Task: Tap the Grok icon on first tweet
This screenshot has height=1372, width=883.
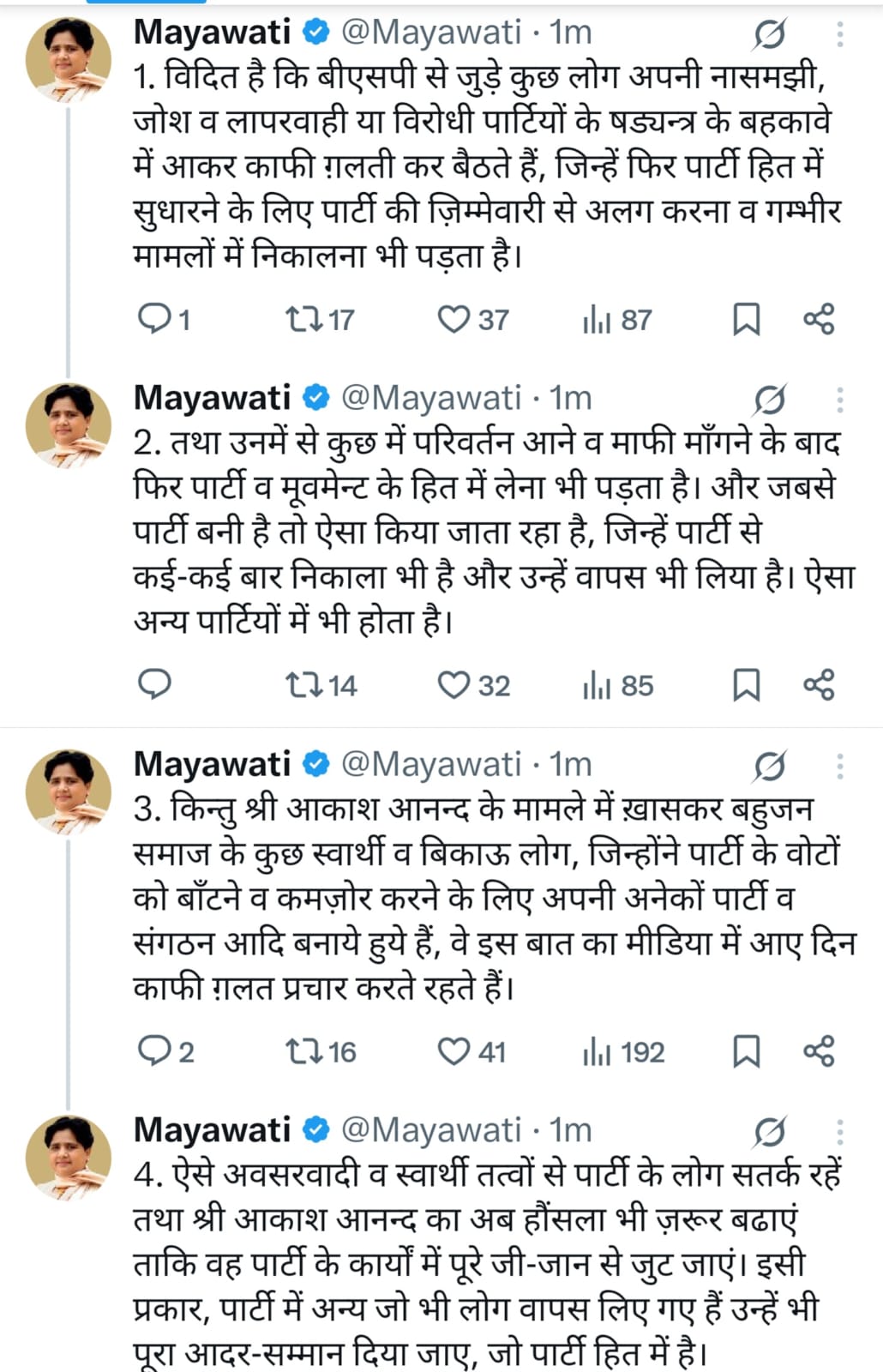Action: tap(770, 34)
